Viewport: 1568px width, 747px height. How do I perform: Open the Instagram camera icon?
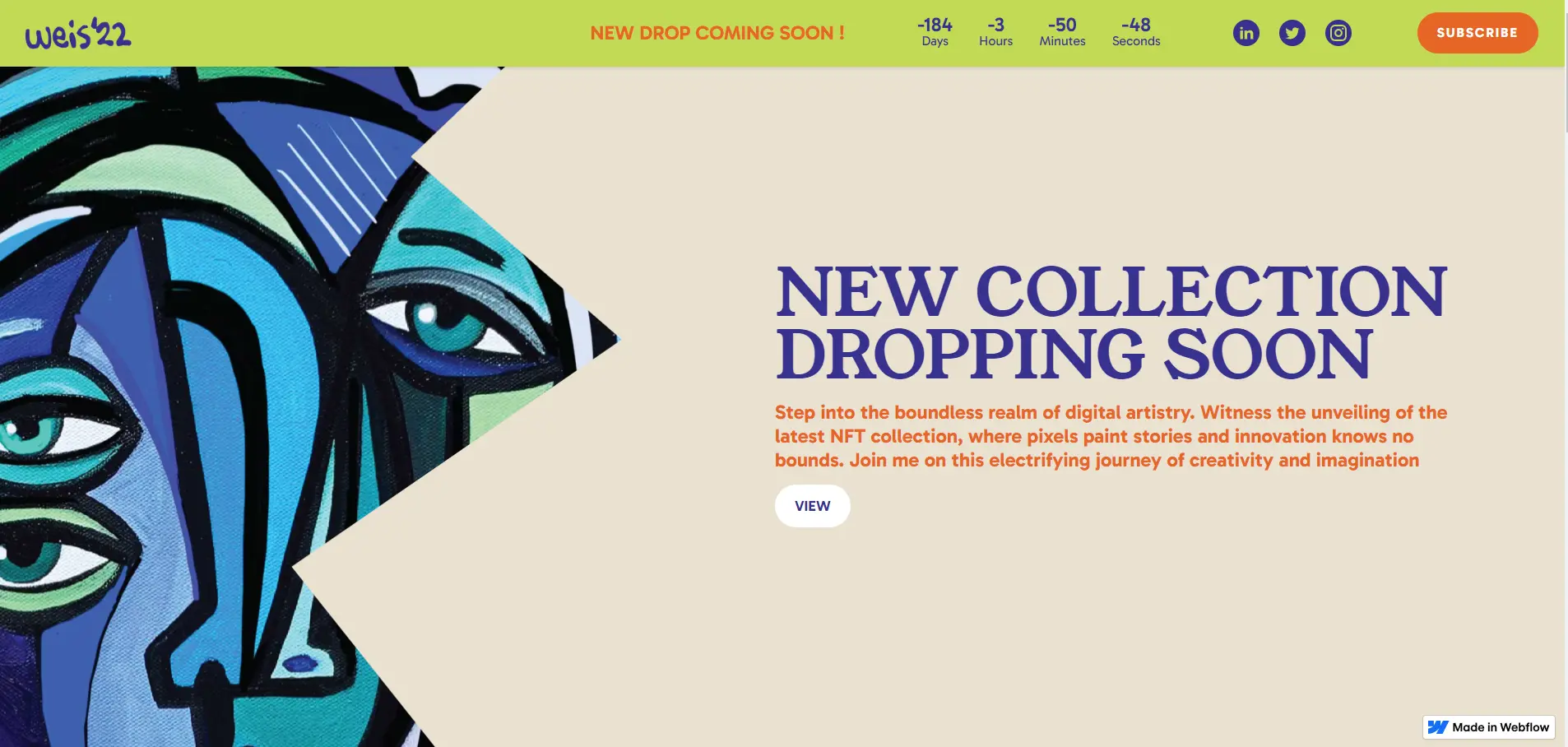(x=1338, y=33)
